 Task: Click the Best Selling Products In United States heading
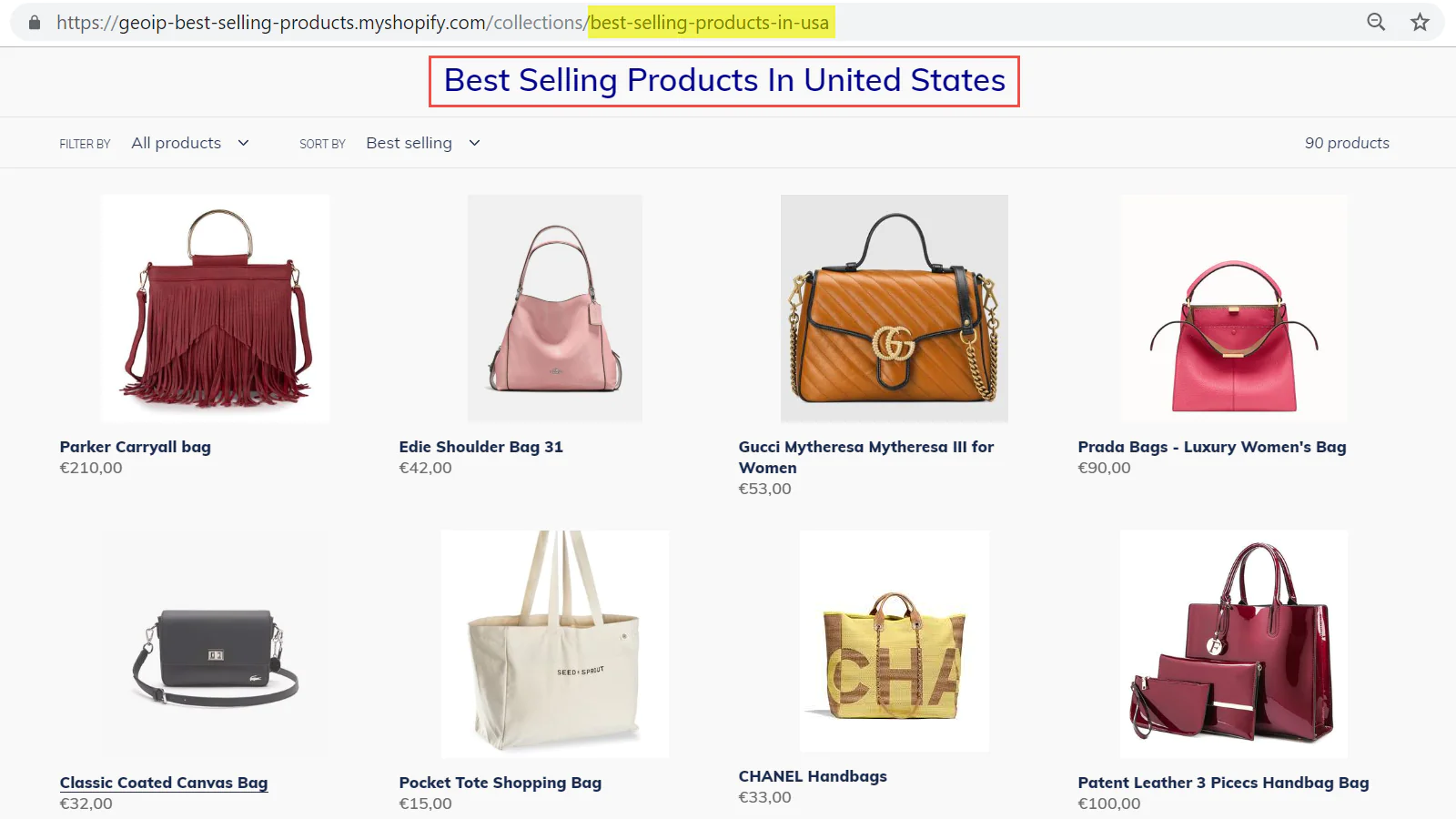724,81
